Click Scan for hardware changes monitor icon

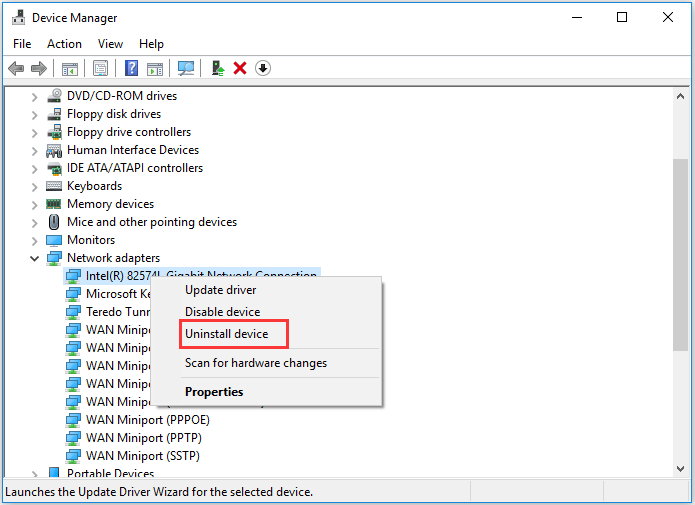pyautogui.click(x=186, y=68)
